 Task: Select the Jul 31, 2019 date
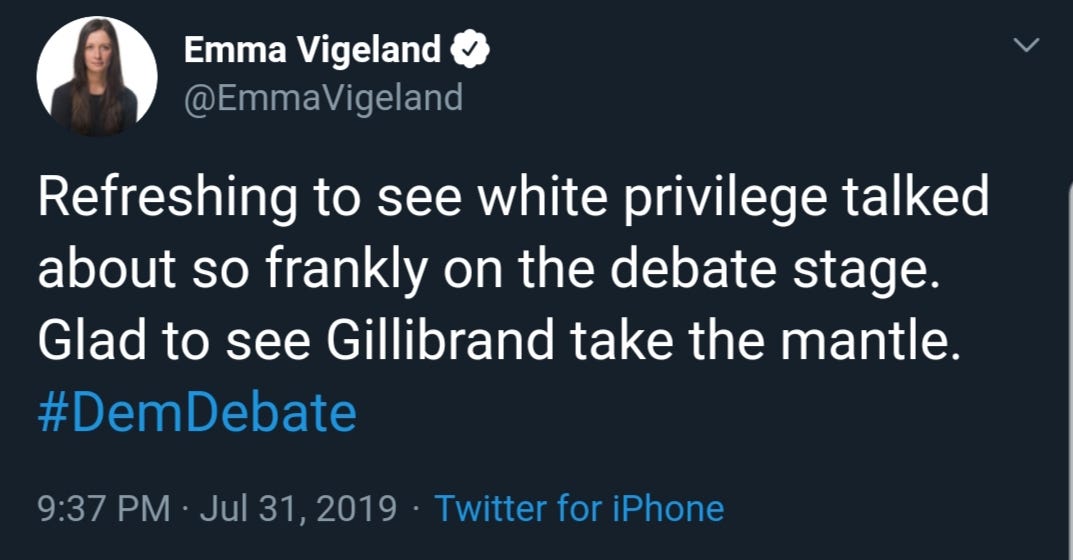point(299,508)
